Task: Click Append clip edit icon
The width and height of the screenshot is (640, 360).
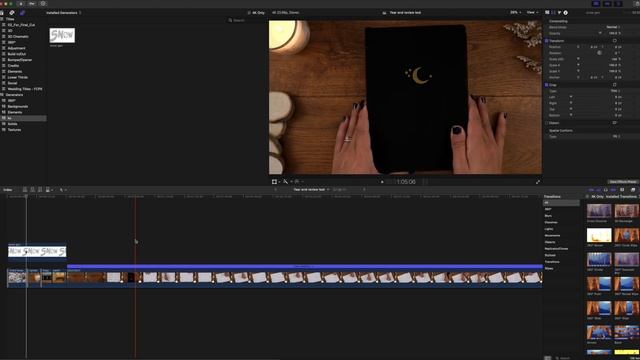Action: tap(40, 190)
